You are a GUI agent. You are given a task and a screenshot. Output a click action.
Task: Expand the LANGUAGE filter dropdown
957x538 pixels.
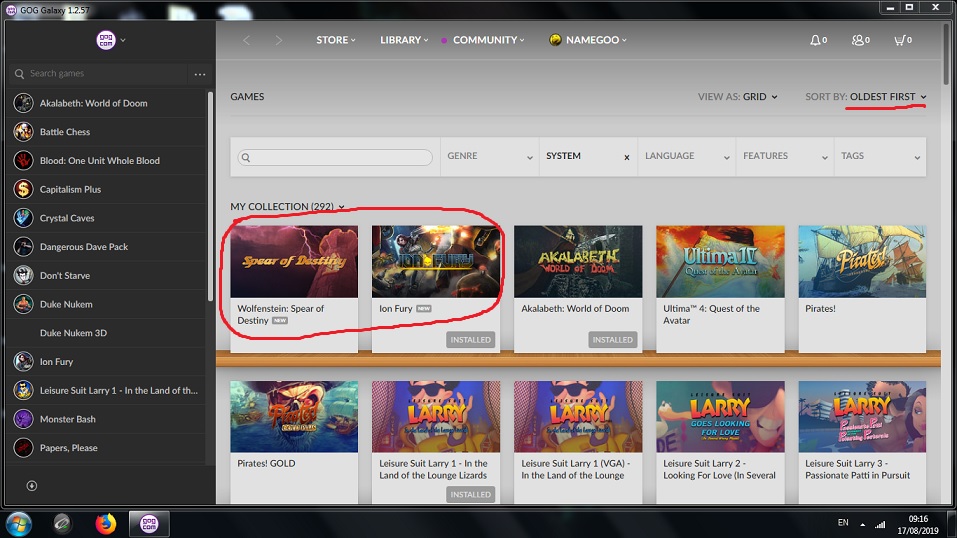(x=687, y=157)
